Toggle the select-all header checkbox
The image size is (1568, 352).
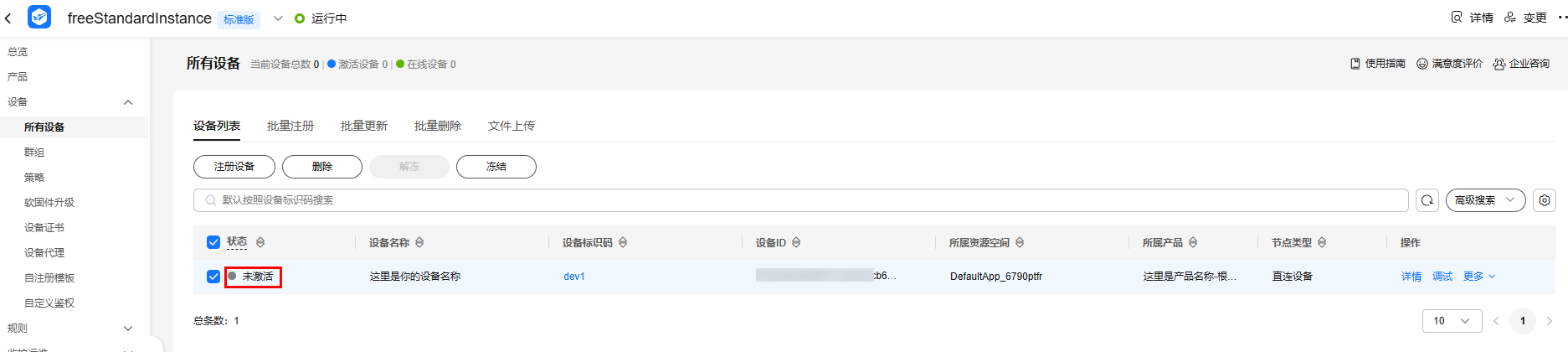[213, 242]
